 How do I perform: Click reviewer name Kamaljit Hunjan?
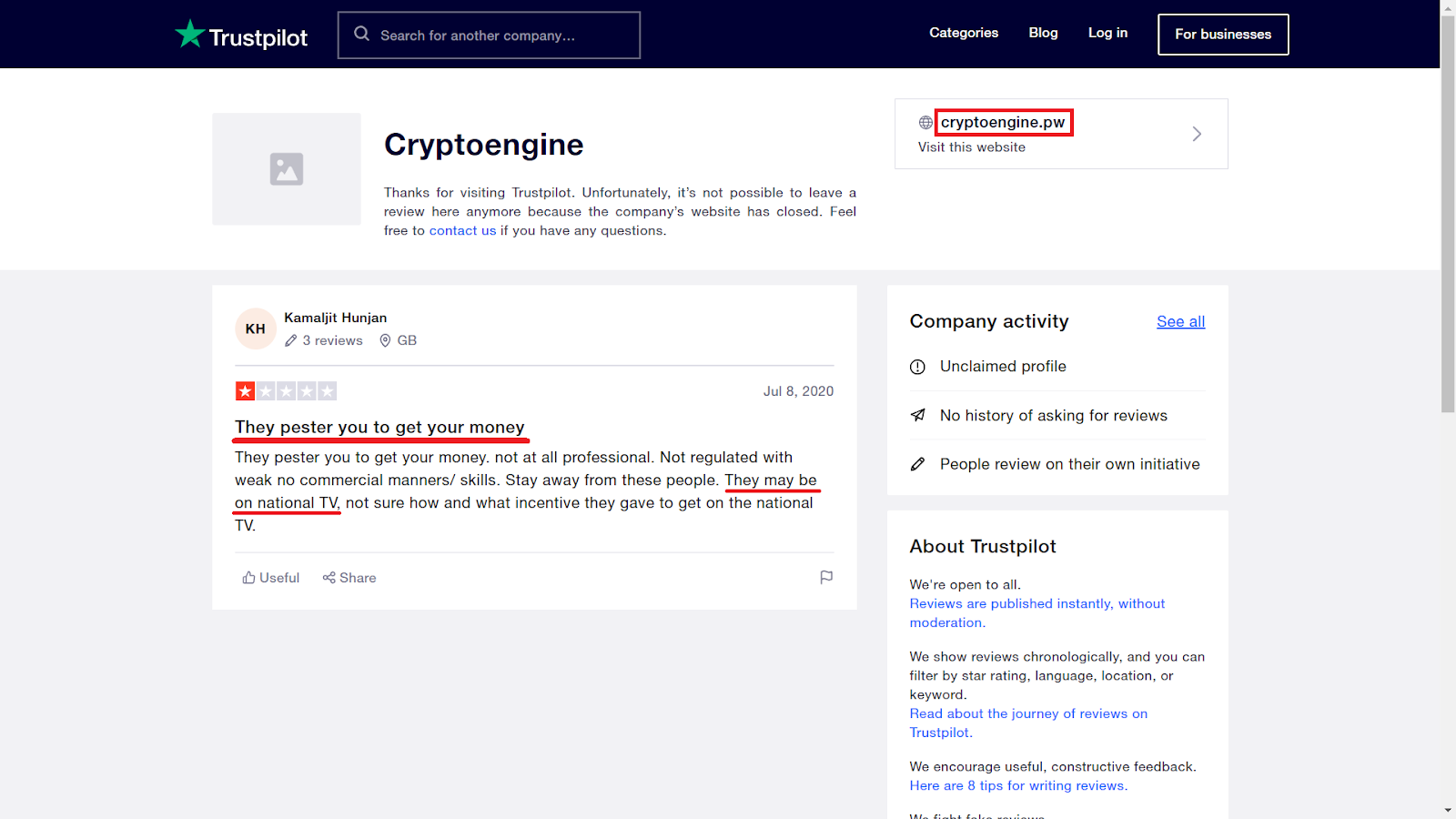(335, 318)
